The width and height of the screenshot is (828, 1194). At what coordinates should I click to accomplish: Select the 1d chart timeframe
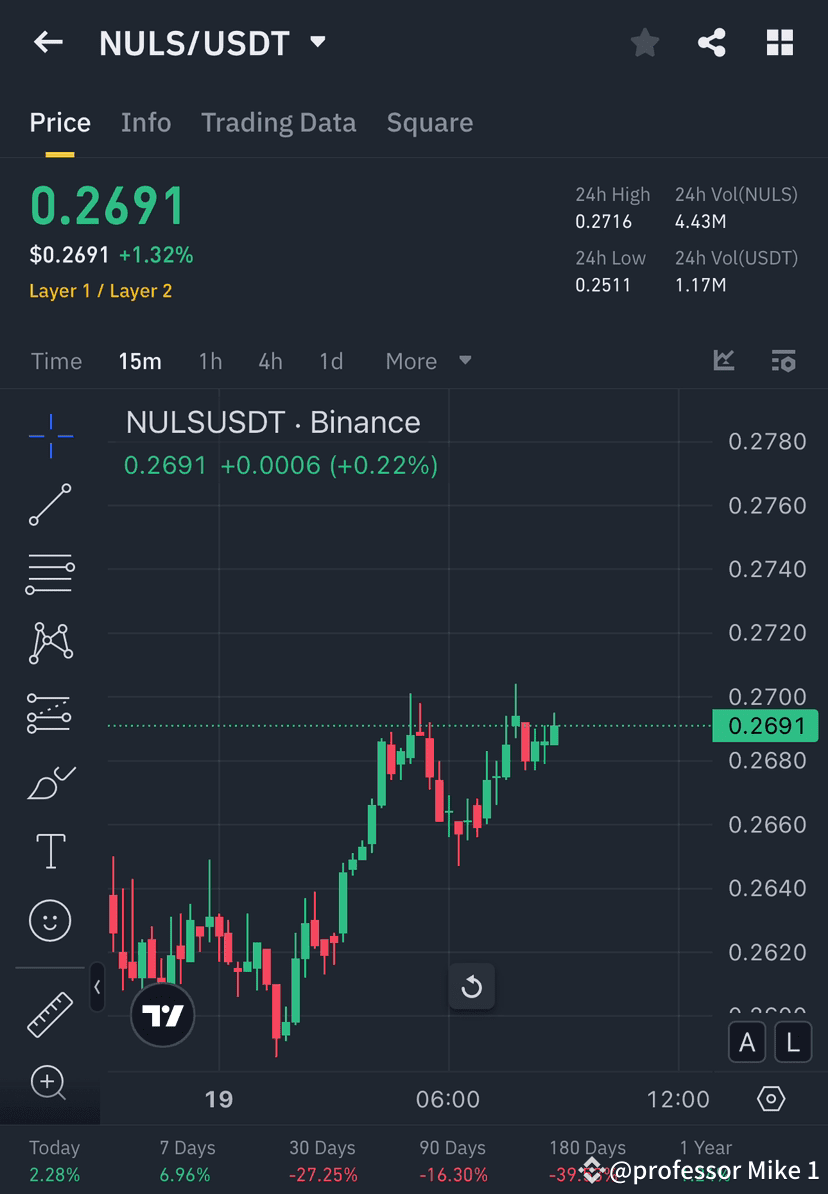pos(331,361)
